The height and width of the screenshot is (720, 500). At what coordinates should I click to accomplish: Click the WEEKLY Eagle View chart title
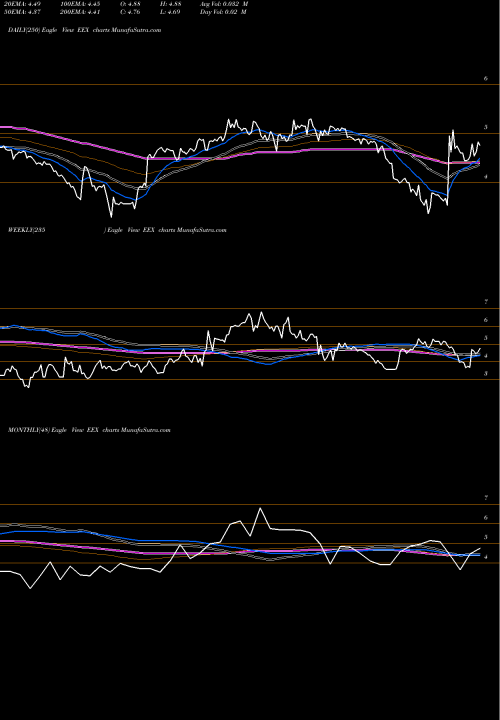(x=117, y=230)
